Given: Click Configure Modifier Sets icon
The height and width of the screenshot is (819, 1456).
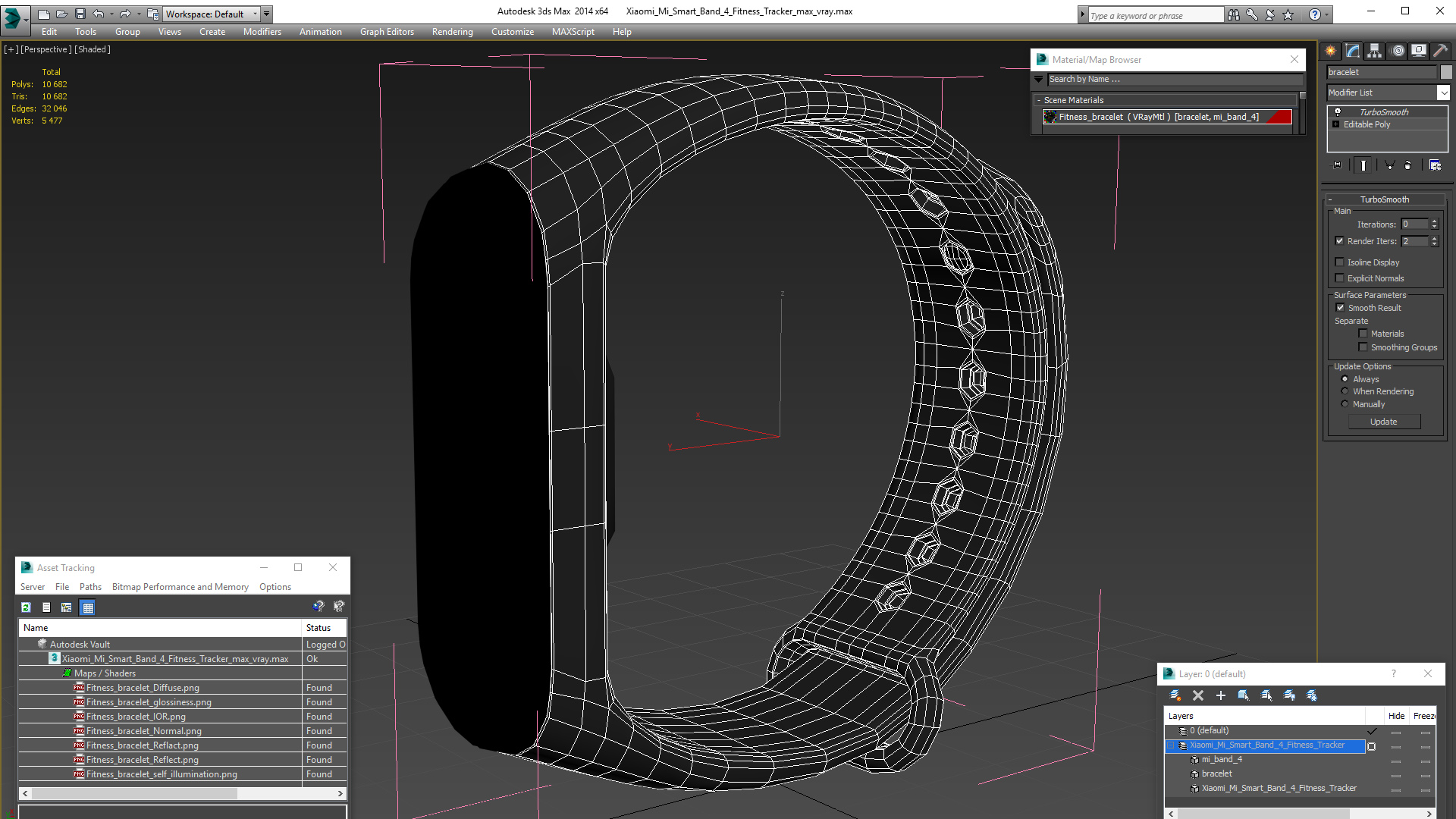Looking at the screenshot, I should [1436, 165].
